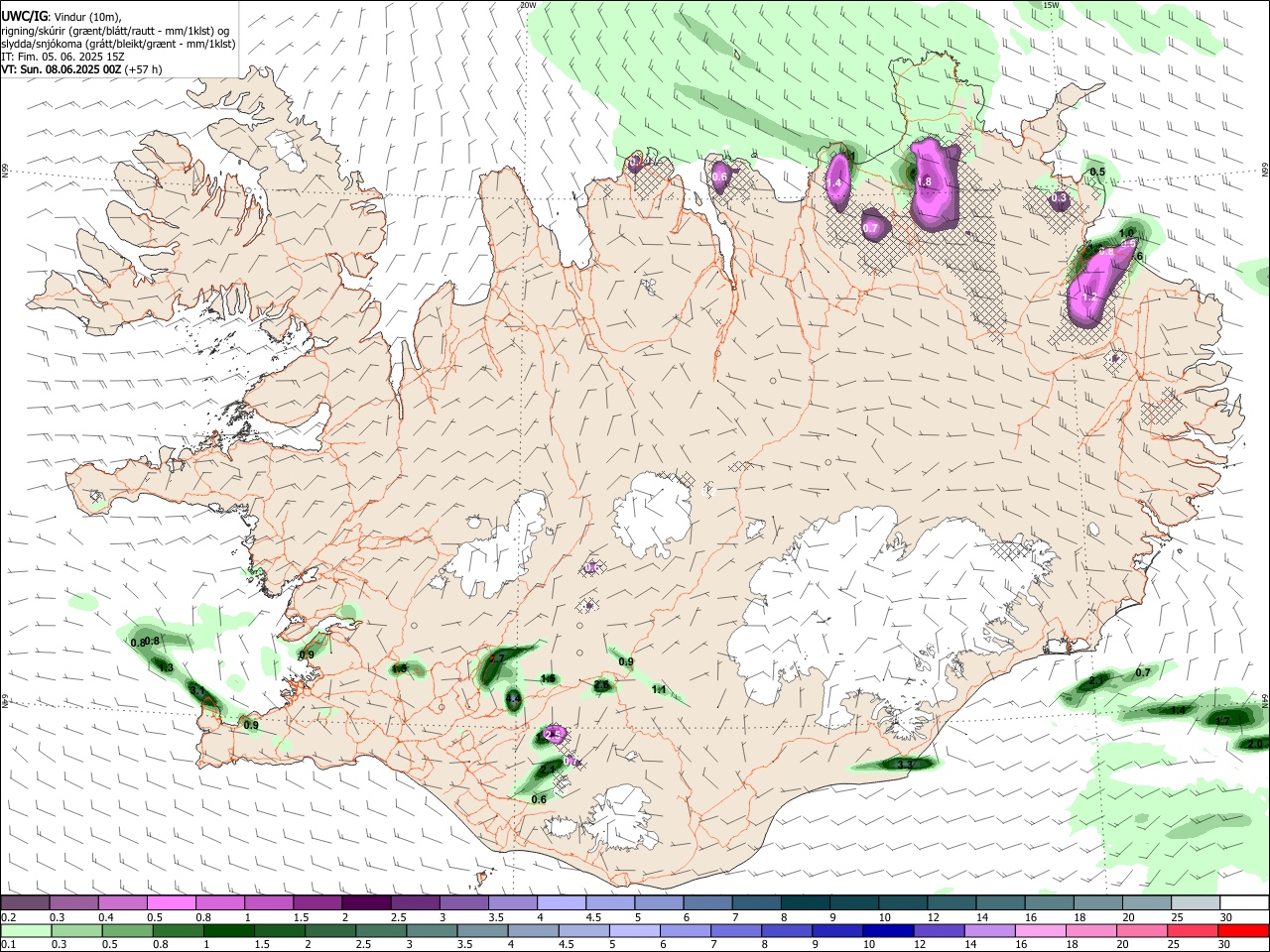Click the '0.3' value on the northeast purple spot
The image size is (1270, 952).
point(1059,197)
